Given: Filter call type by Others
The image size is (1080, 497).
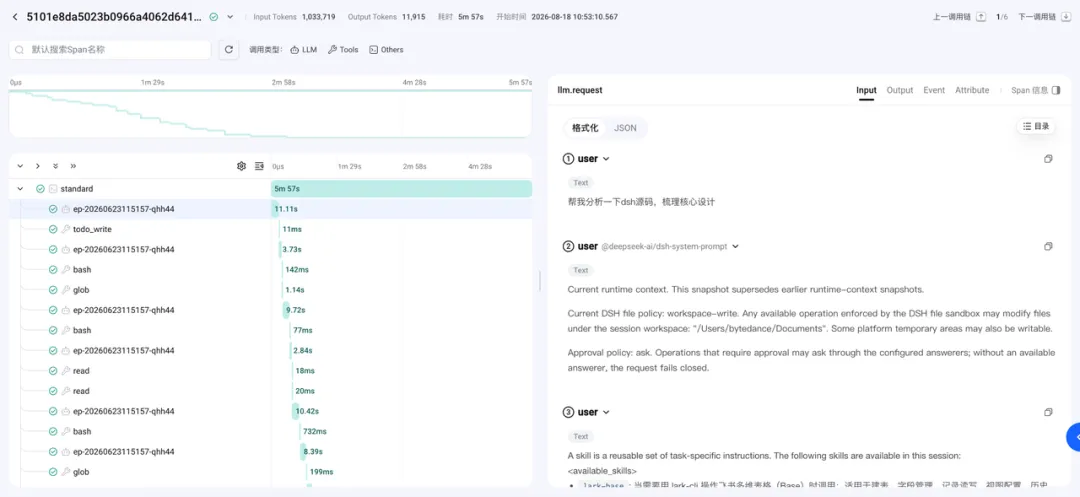Looking at the screenshot, I should point(386,50).
